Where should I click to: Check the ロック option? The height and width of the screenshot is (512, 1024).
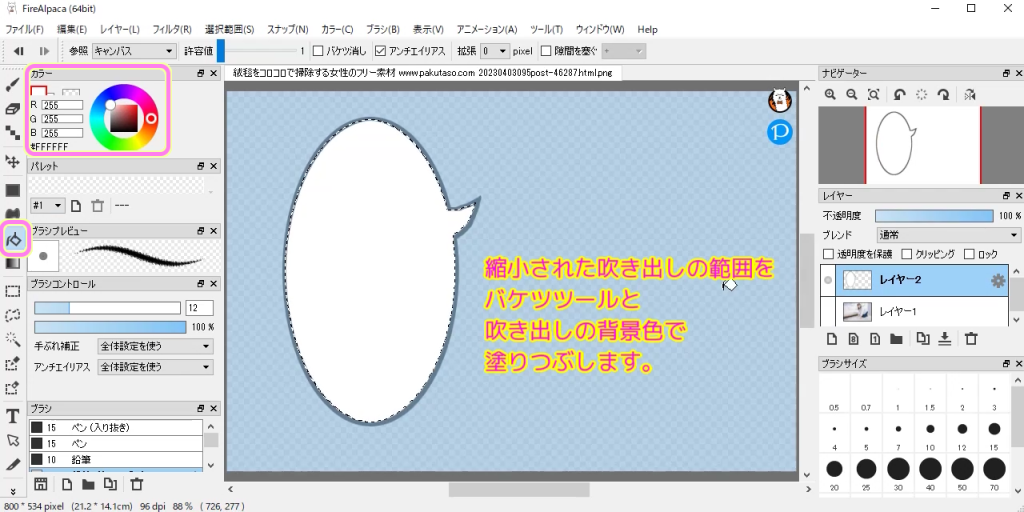[x=969, y=254]
